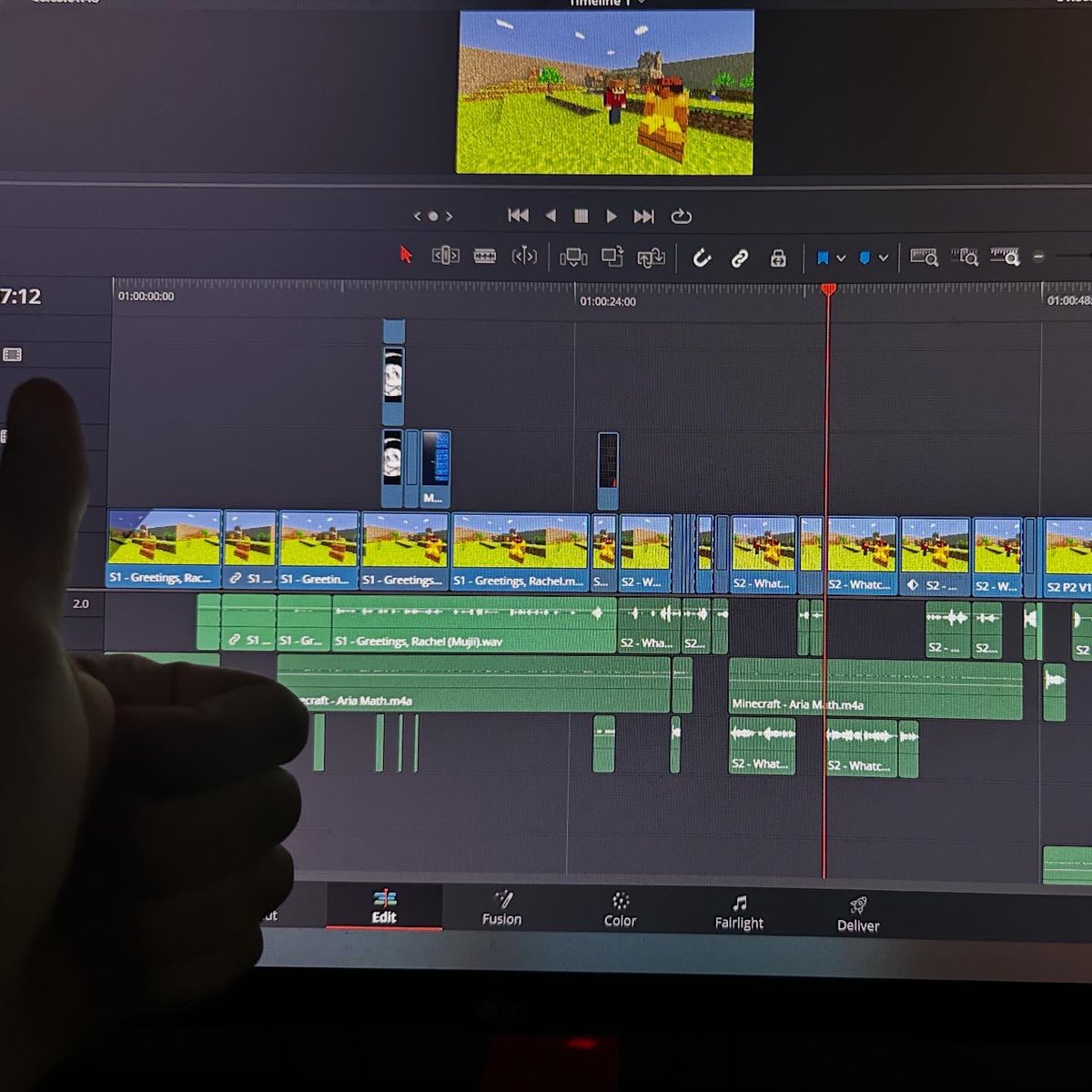Image resolution: width=1092 pixels, height=1092 pixels.
Task: Click the zoom out minus button
Action: click(x=1039, y=258)
